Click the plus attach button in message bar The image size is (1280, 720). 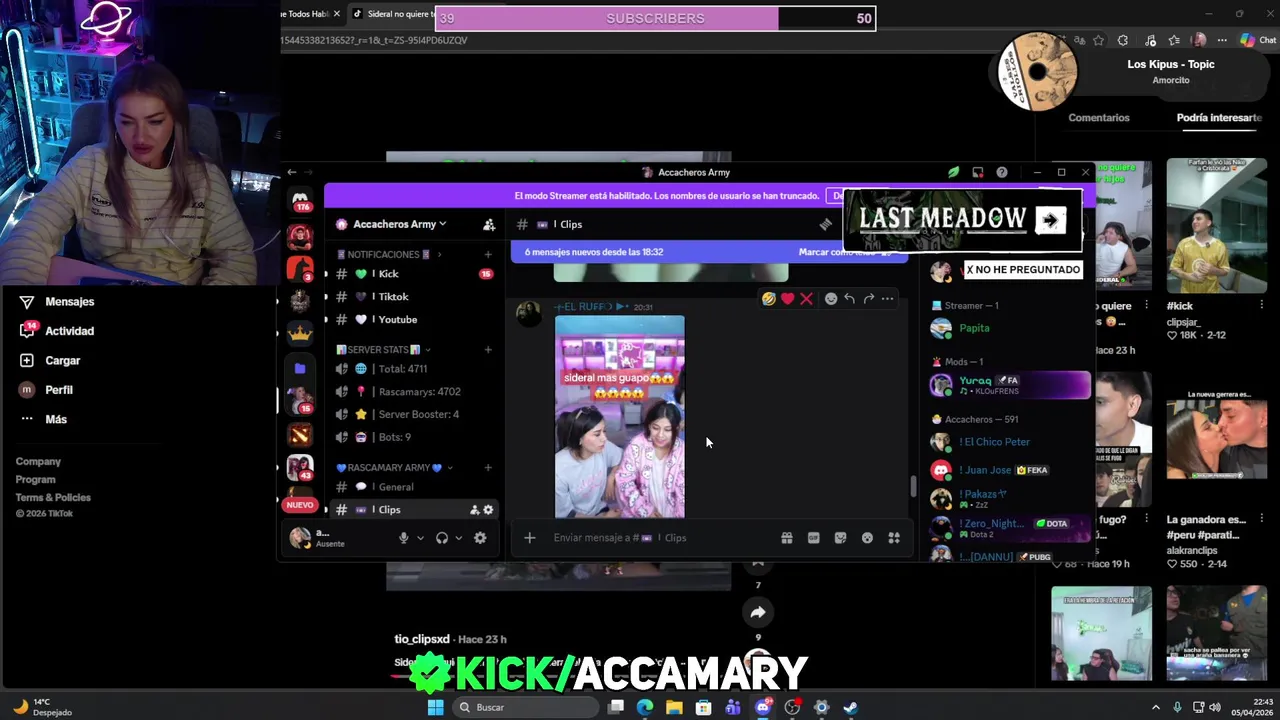click(530, 538)
